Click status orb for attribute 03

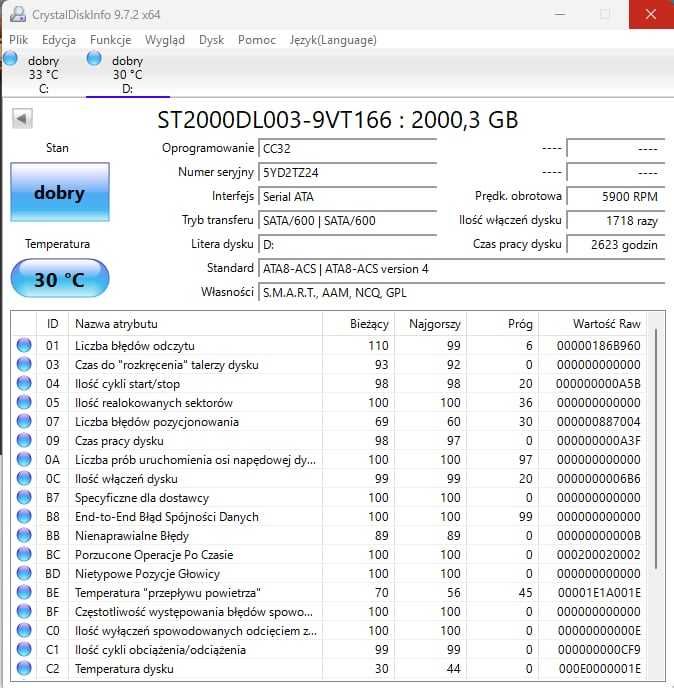(24, 364)
